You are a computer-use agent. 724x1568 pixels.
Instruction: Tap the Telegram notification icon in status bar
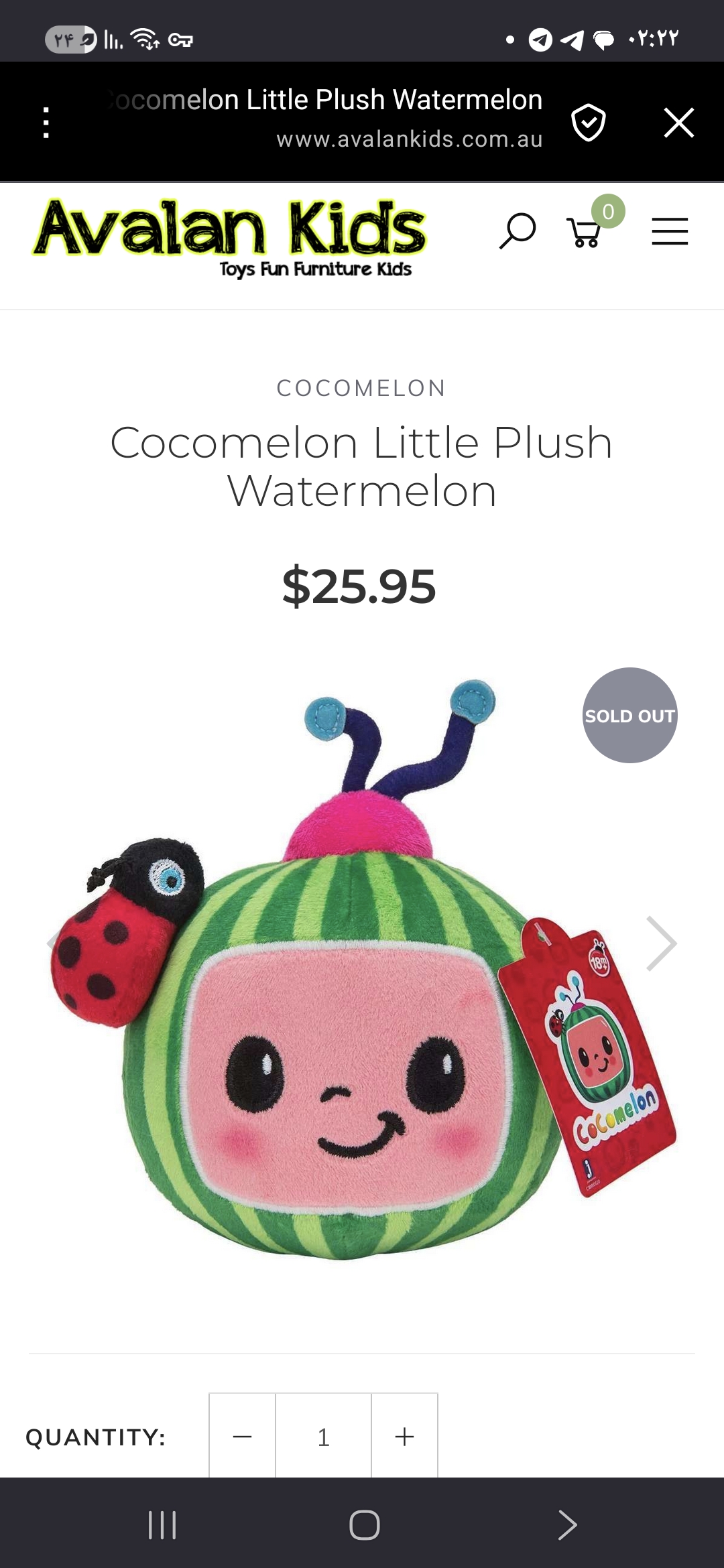pyautogui.click(x=540, y=40)
